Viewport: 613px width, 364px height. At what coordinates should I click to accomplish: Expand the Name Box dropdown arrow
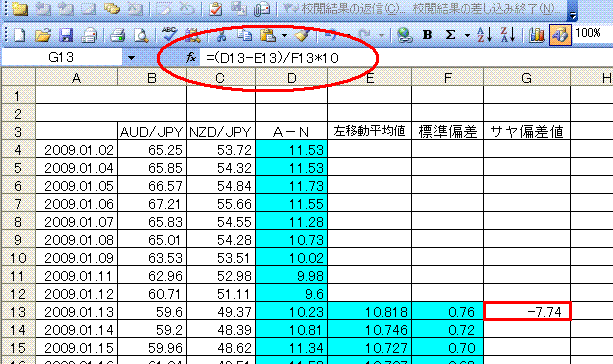[131, 58]
